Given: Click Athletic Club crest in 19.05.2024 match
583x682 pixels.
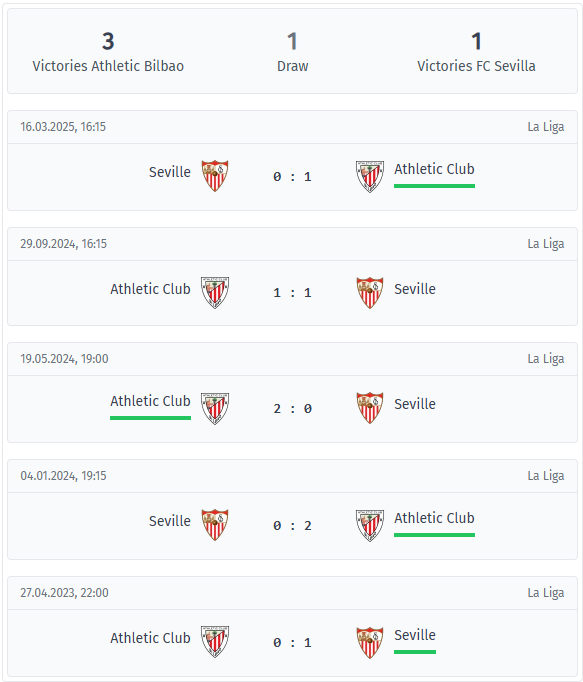Looking at the screenshot, I should coord(215,408).
